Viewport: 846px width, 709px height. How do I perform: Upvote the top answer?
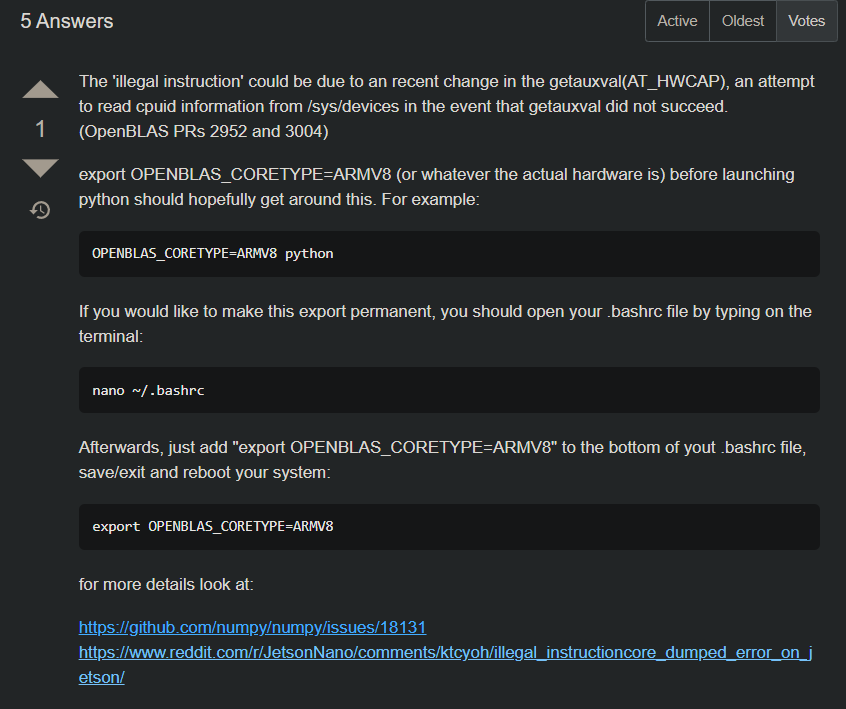click(x=39, y=89)
